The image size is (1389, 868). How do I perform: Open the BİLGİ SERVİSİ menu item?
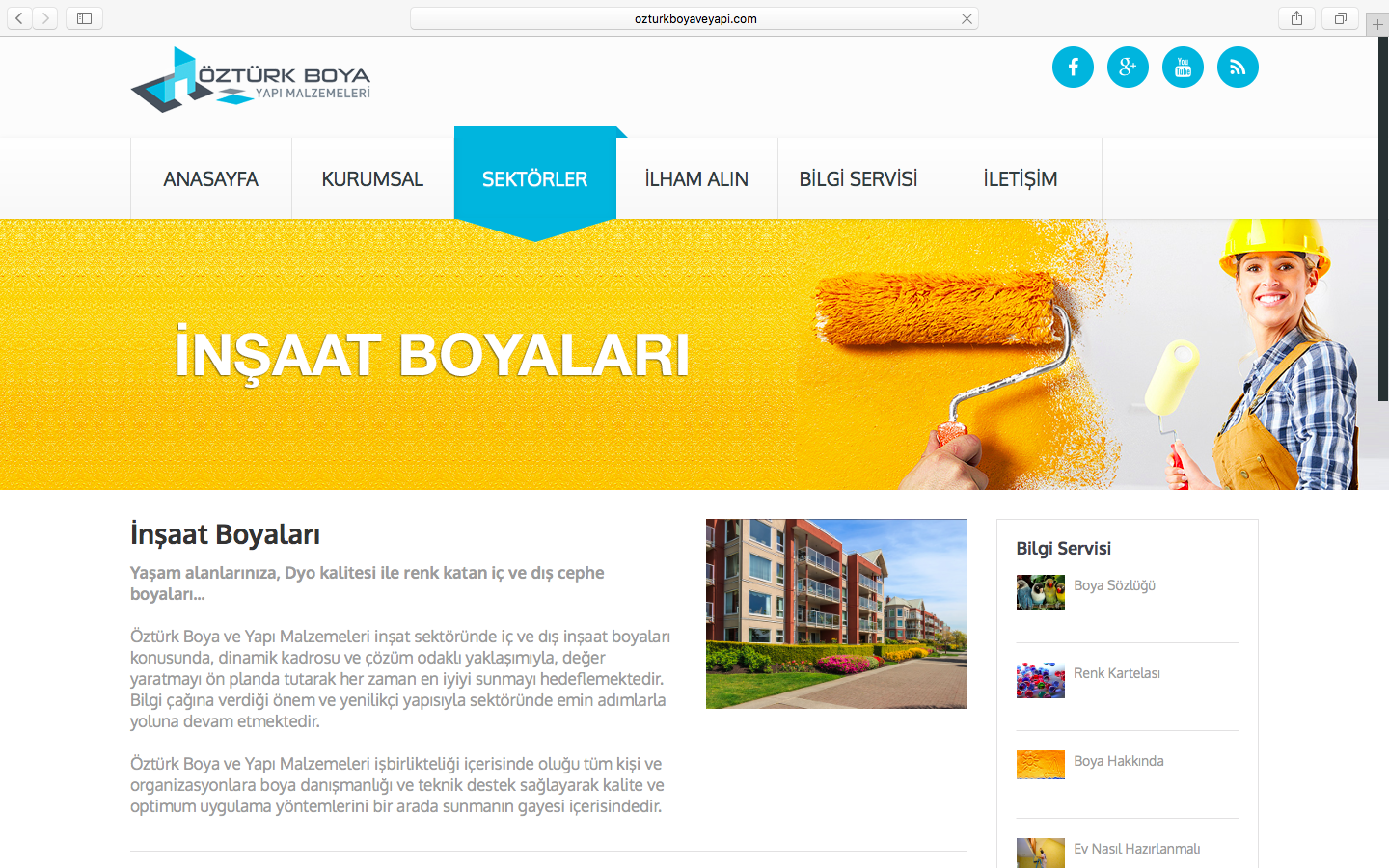858,178
